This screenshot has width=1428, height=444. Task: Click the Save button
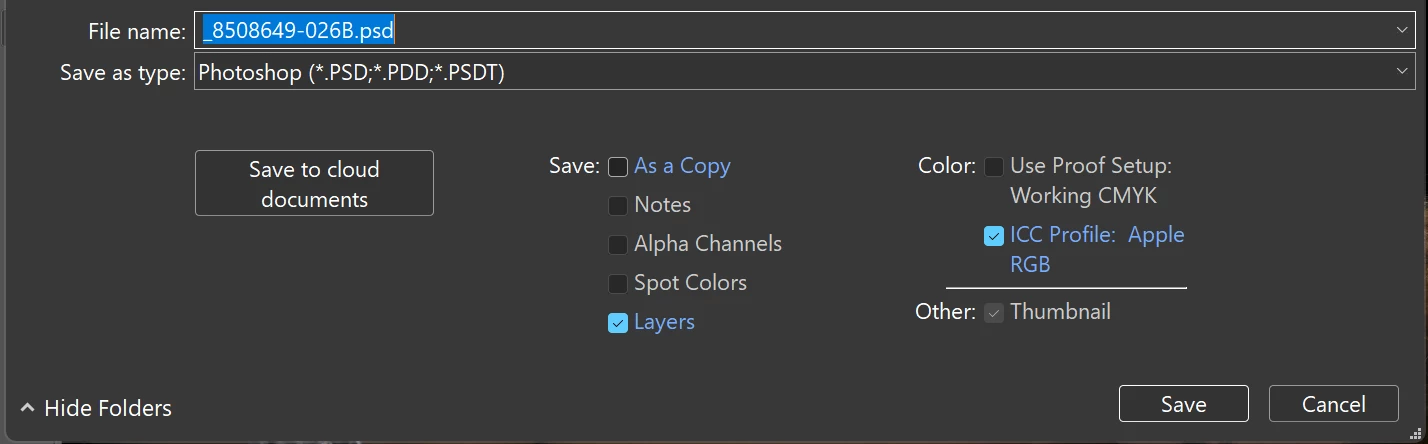[1183, 404]
